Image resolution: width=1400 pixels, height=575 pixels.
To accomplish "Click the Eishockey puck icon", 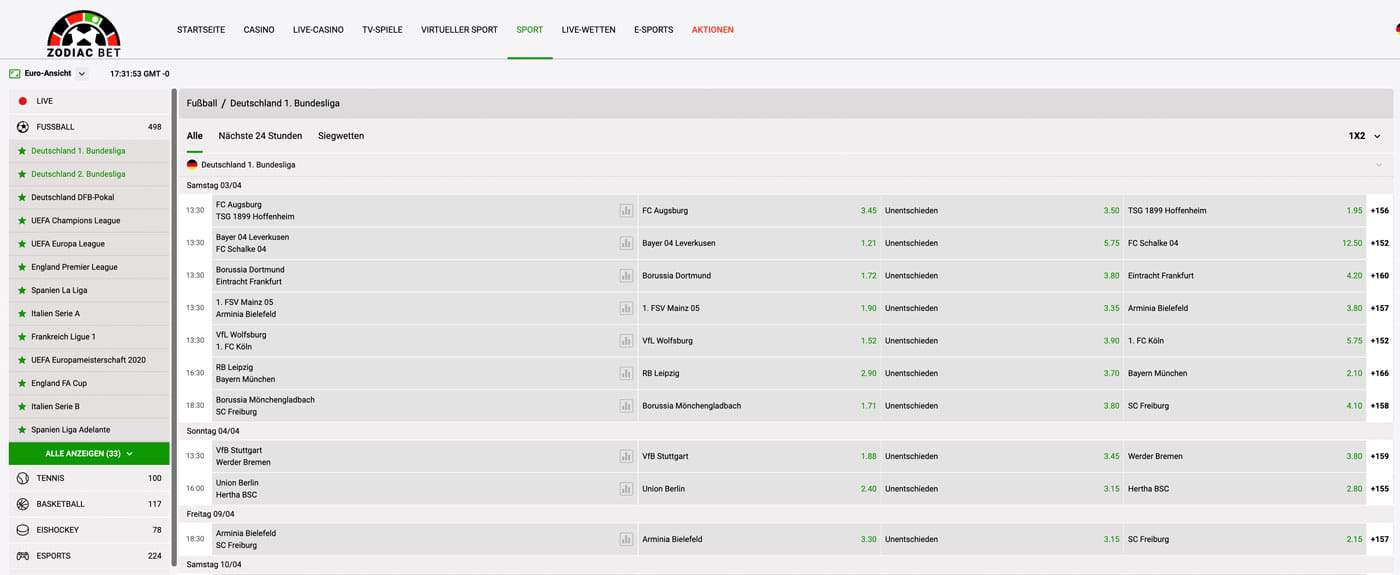I will pyautogui.click(x=23, y=530).
